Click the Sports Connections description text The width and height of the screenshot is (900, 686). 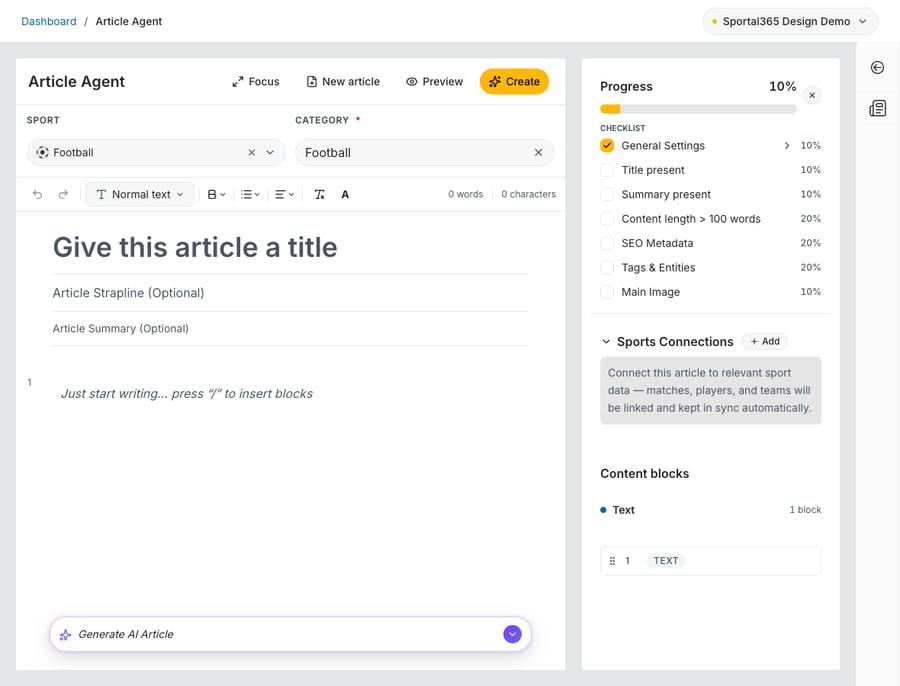coord(710,390)
